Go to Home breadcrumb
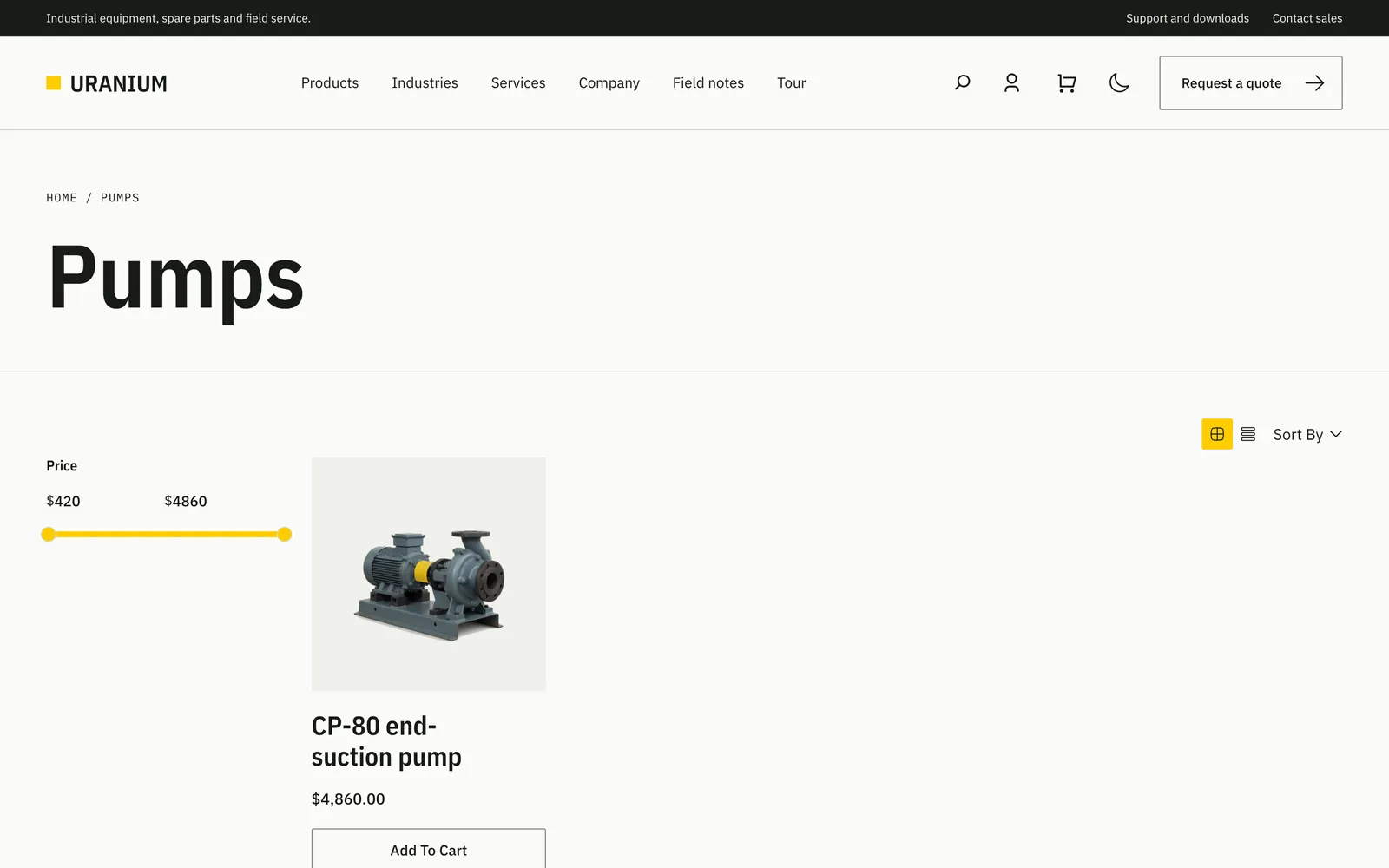This screenshot has height=868, width=1389. click(62, 198)
